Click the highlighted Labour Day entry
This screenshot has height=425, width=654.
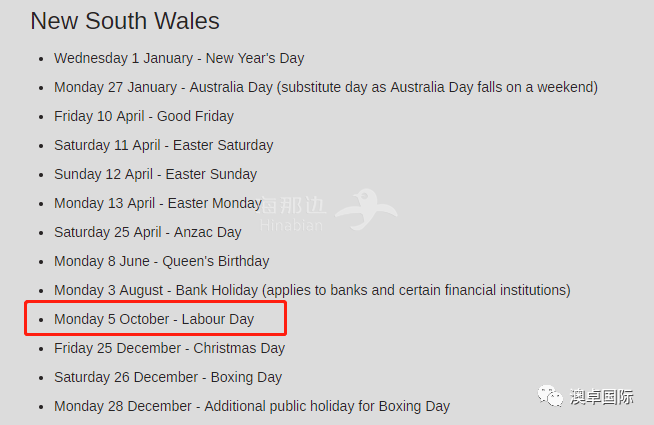[x=154, y=319]
